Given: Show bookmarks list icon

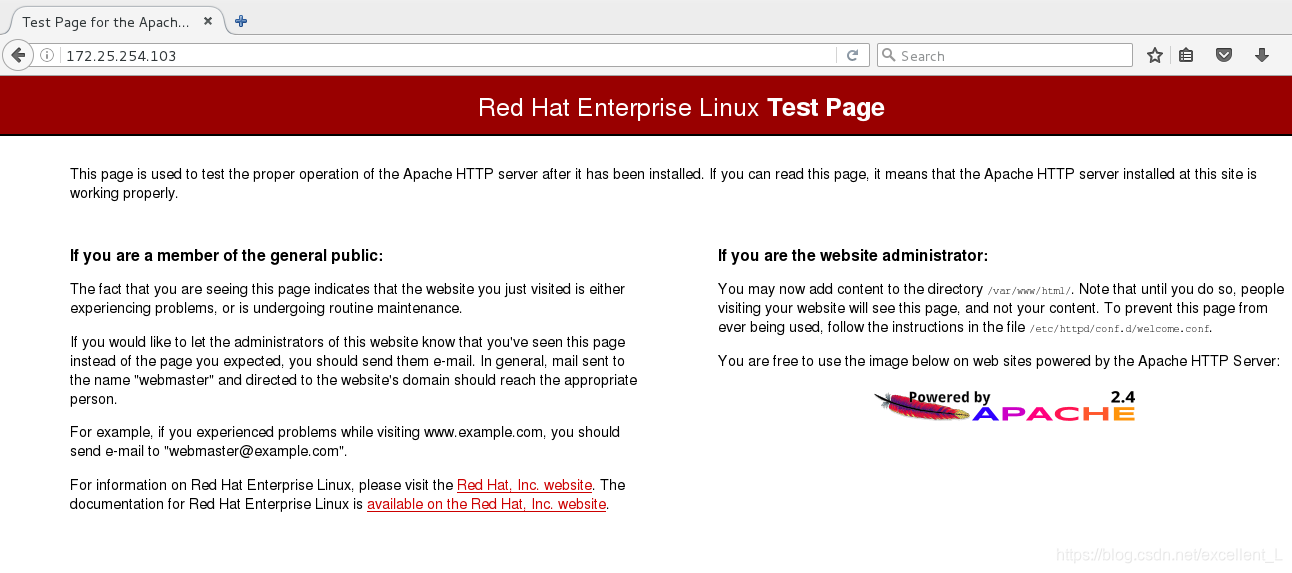Looking at the screenshot, I should tap(1186, 56).
